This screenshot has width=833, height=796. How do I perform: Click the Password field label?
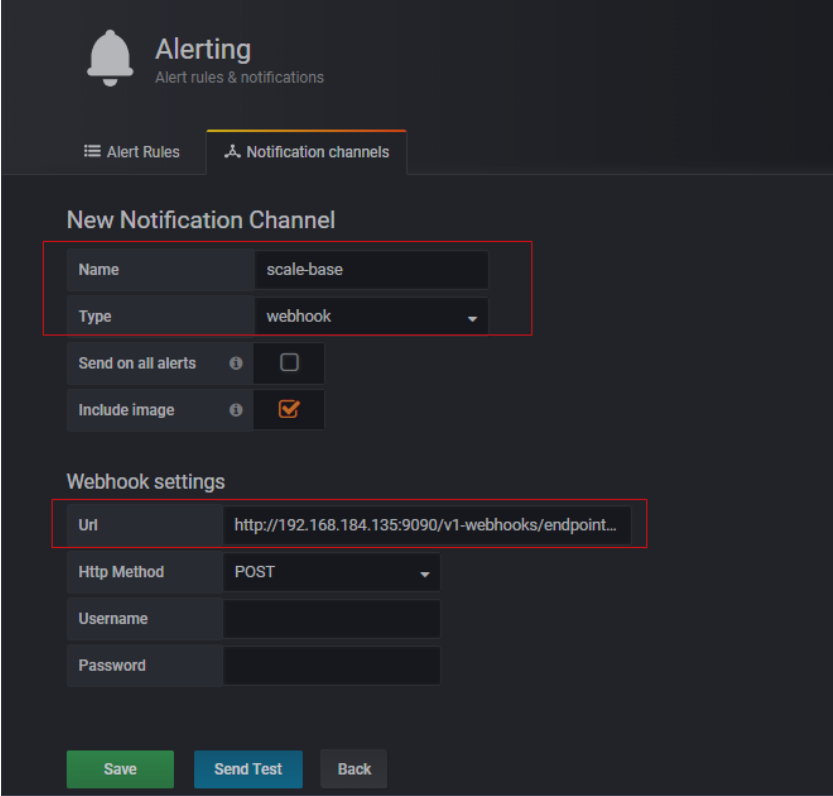(x=112, y=666)
